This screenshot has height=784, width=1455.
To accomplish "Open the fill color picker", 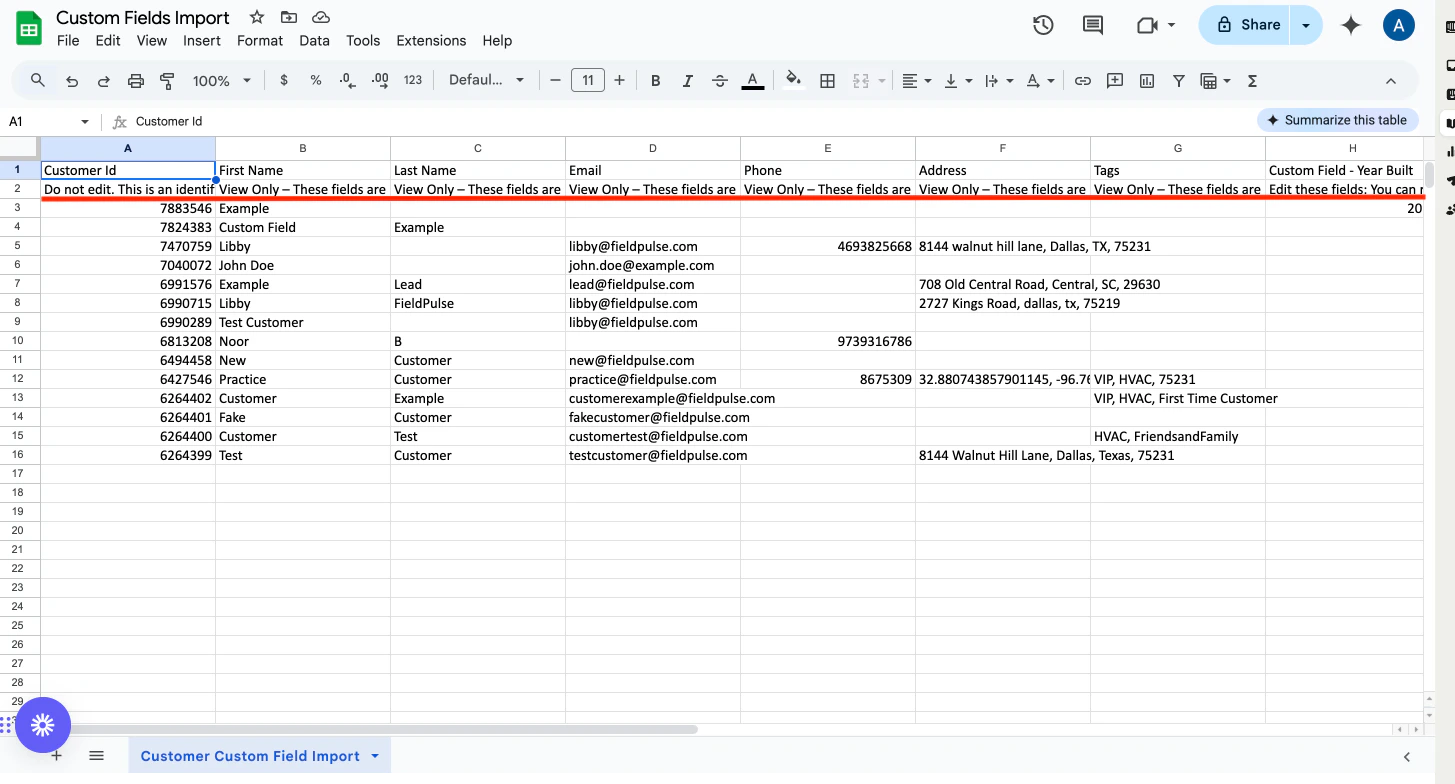I will coord(794,81).
